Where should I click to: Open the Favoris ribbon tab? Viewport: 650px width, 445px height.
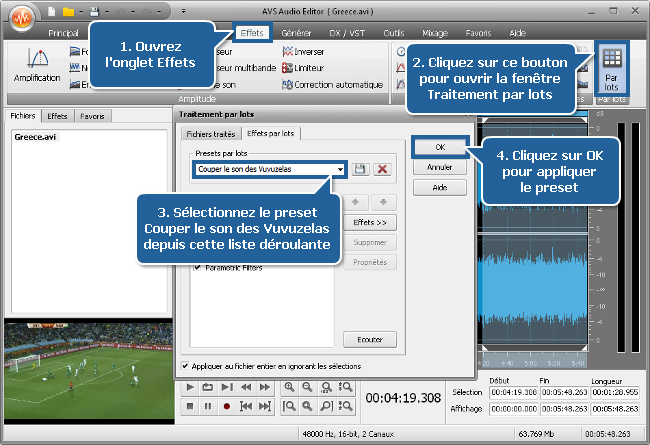[x=478, y=33]
